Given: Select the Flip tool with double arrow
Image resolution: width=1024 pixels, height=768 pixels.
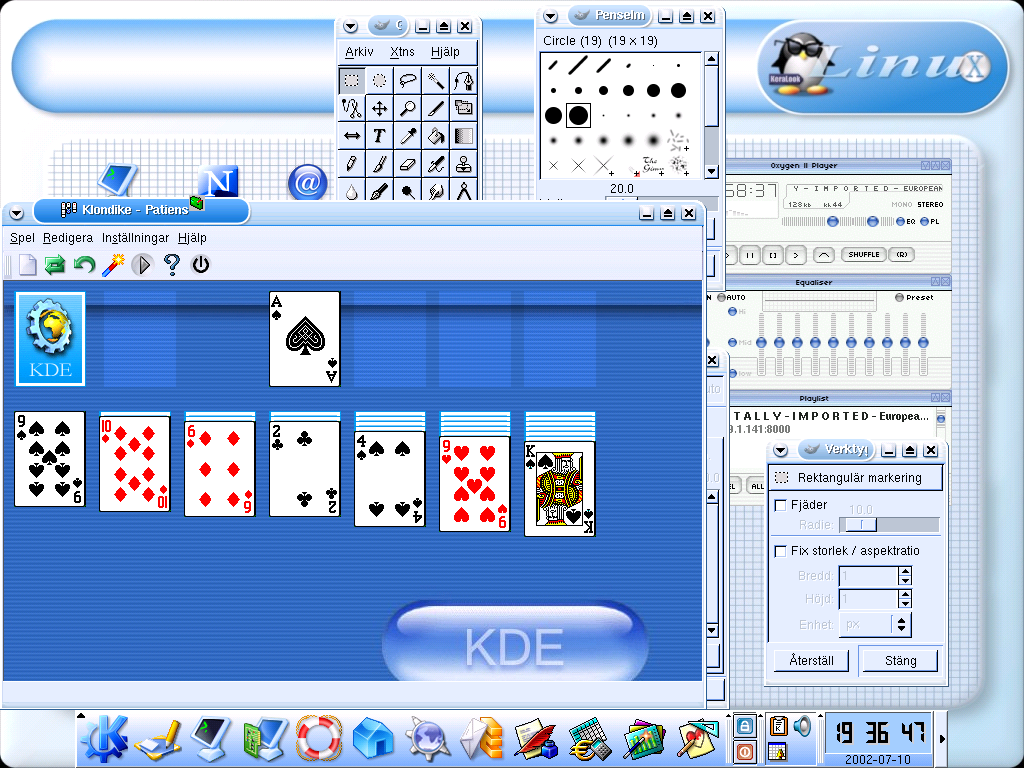Looking at the screenshot, I should click(351, 136).
